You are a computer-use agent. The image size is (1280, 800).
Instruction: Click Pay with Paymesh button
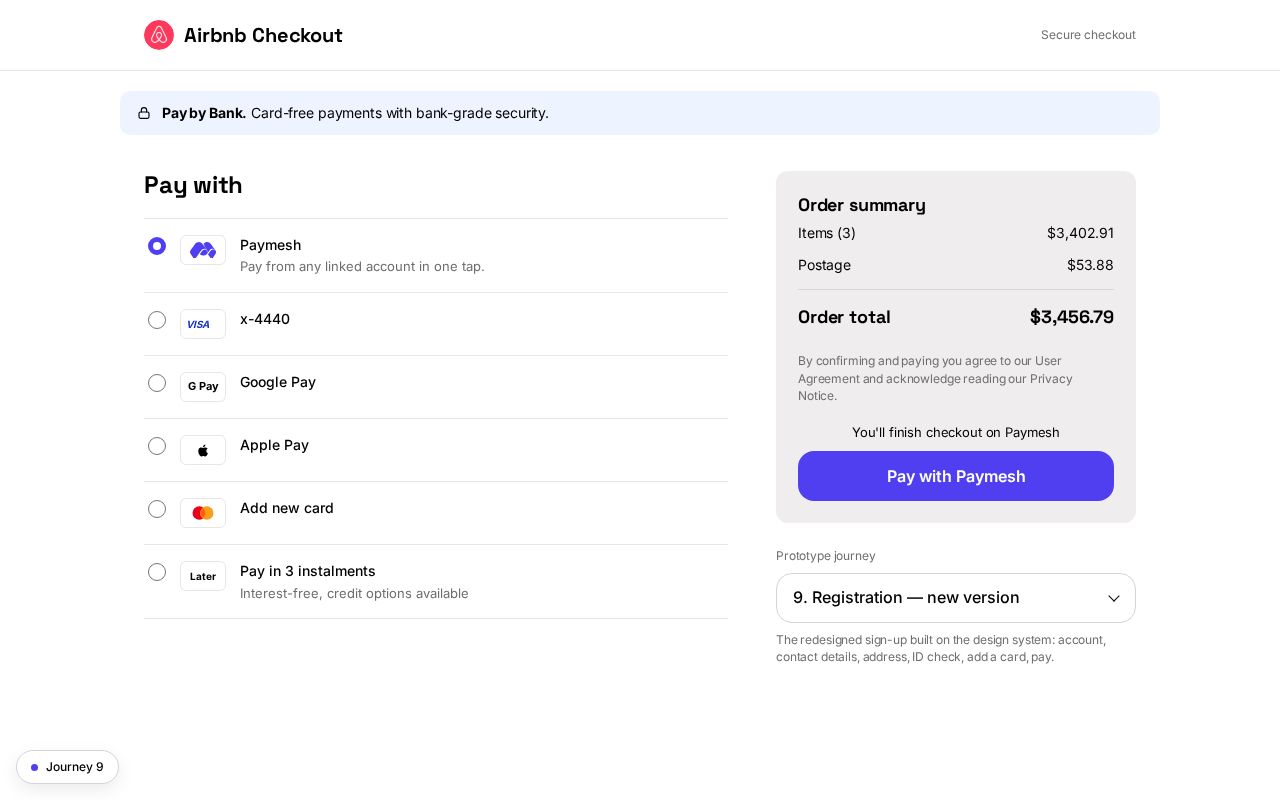(956, 476)
